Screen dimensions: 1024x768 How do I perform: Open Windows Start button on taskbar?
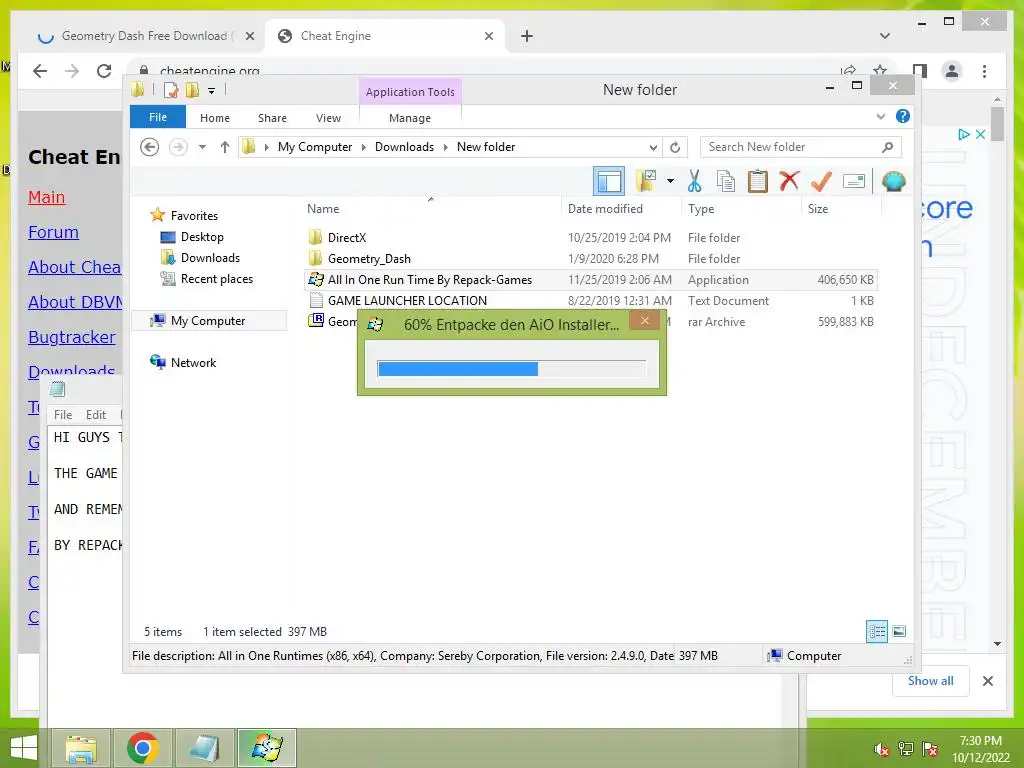point(24,748)
